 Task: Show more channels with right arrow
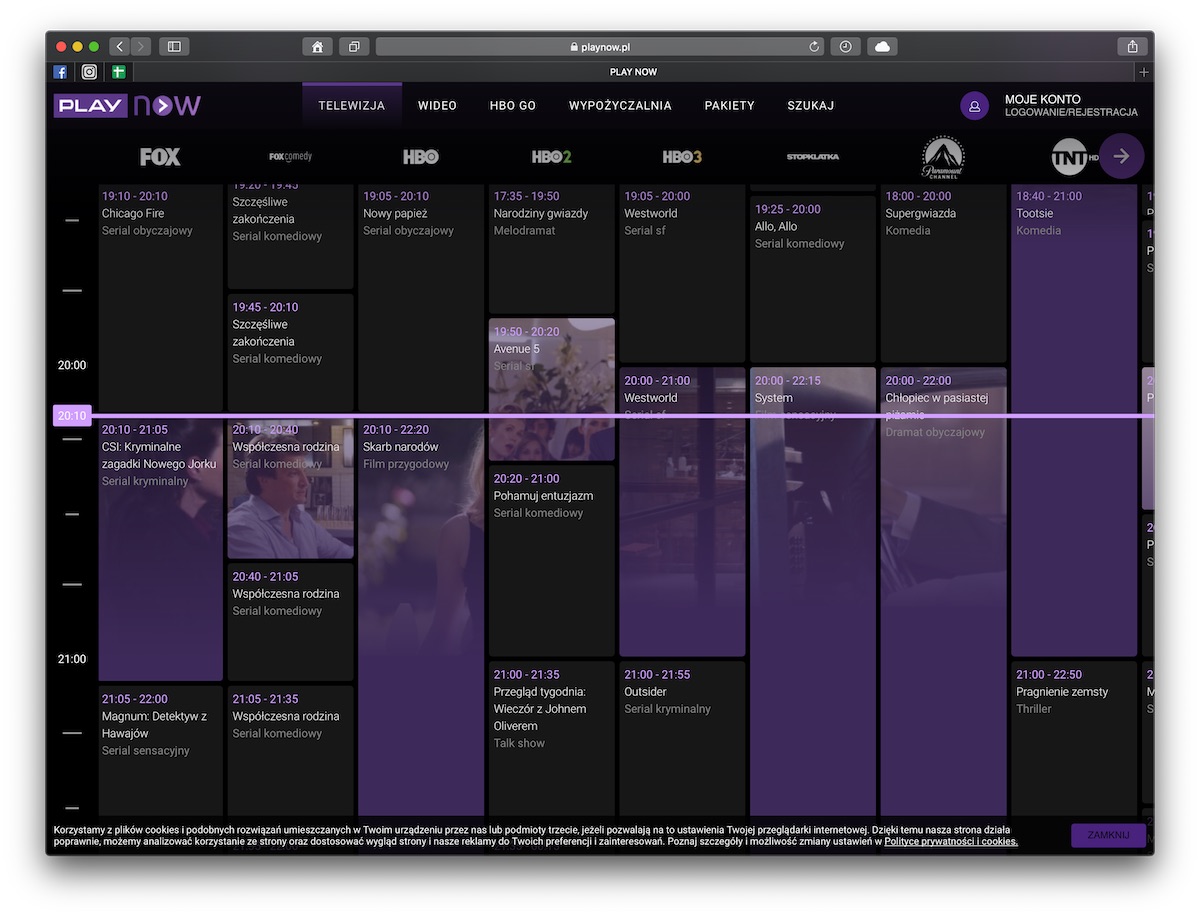click(x=1121, y=156)
